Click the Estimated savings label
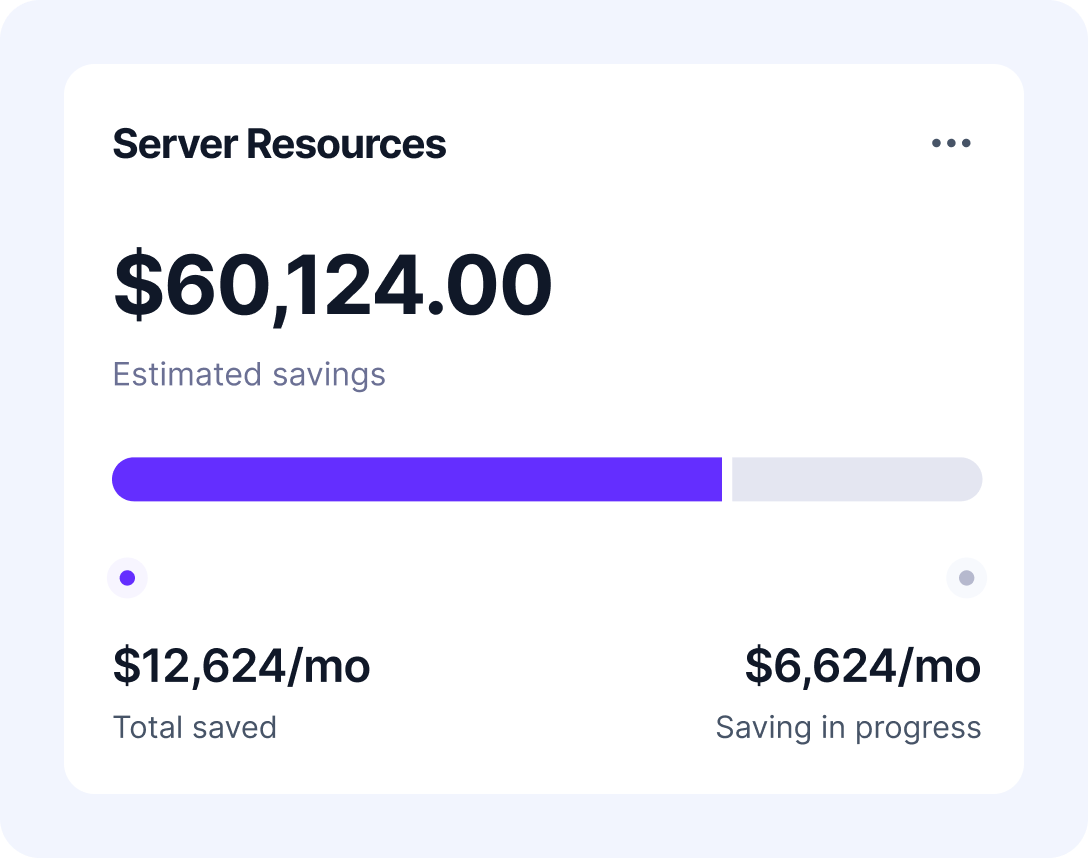The image size is (1088, 858). click(249, 375)
